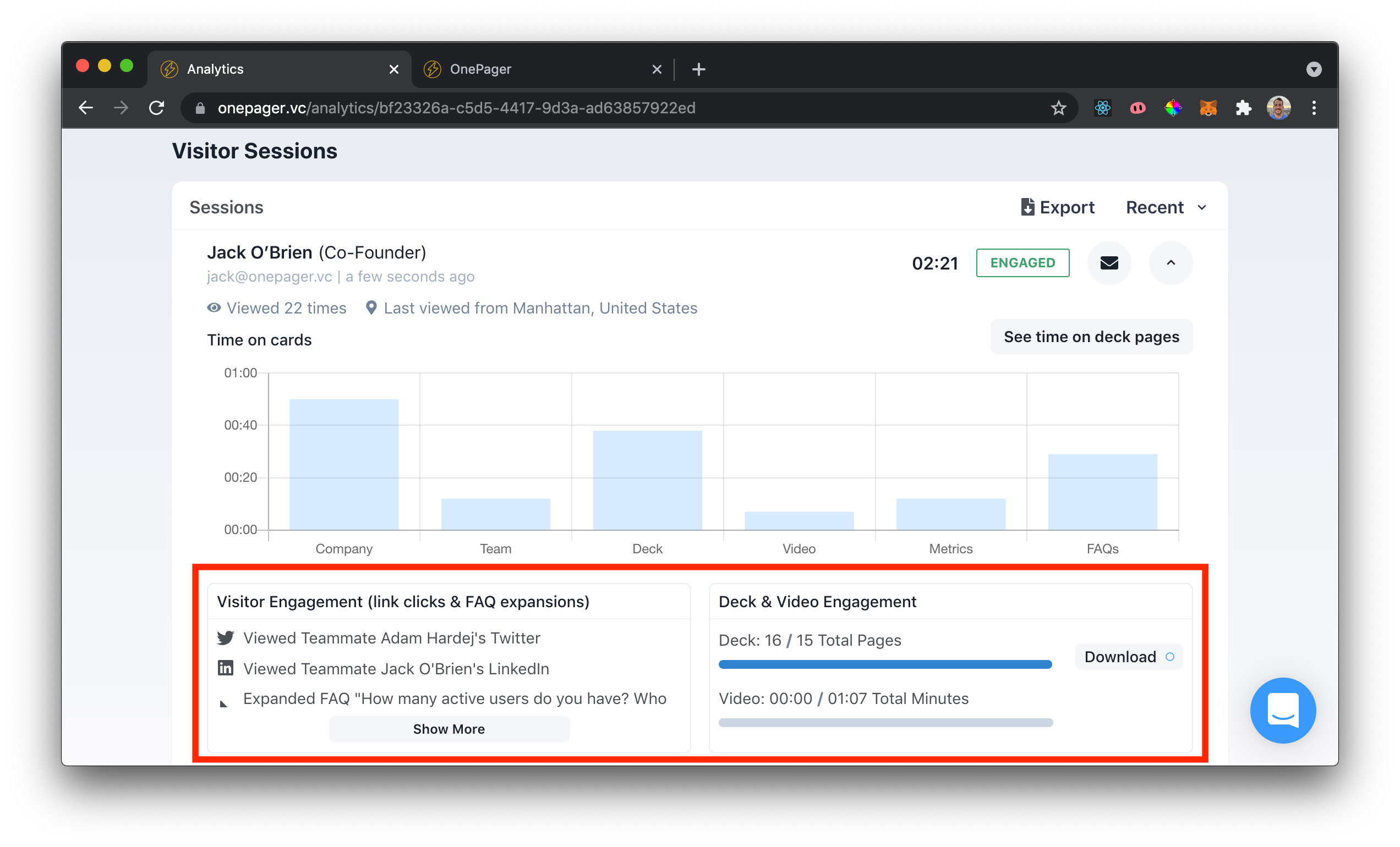Open the MetaMask fox extension

pyautogui.click(x=1208, y=108)
